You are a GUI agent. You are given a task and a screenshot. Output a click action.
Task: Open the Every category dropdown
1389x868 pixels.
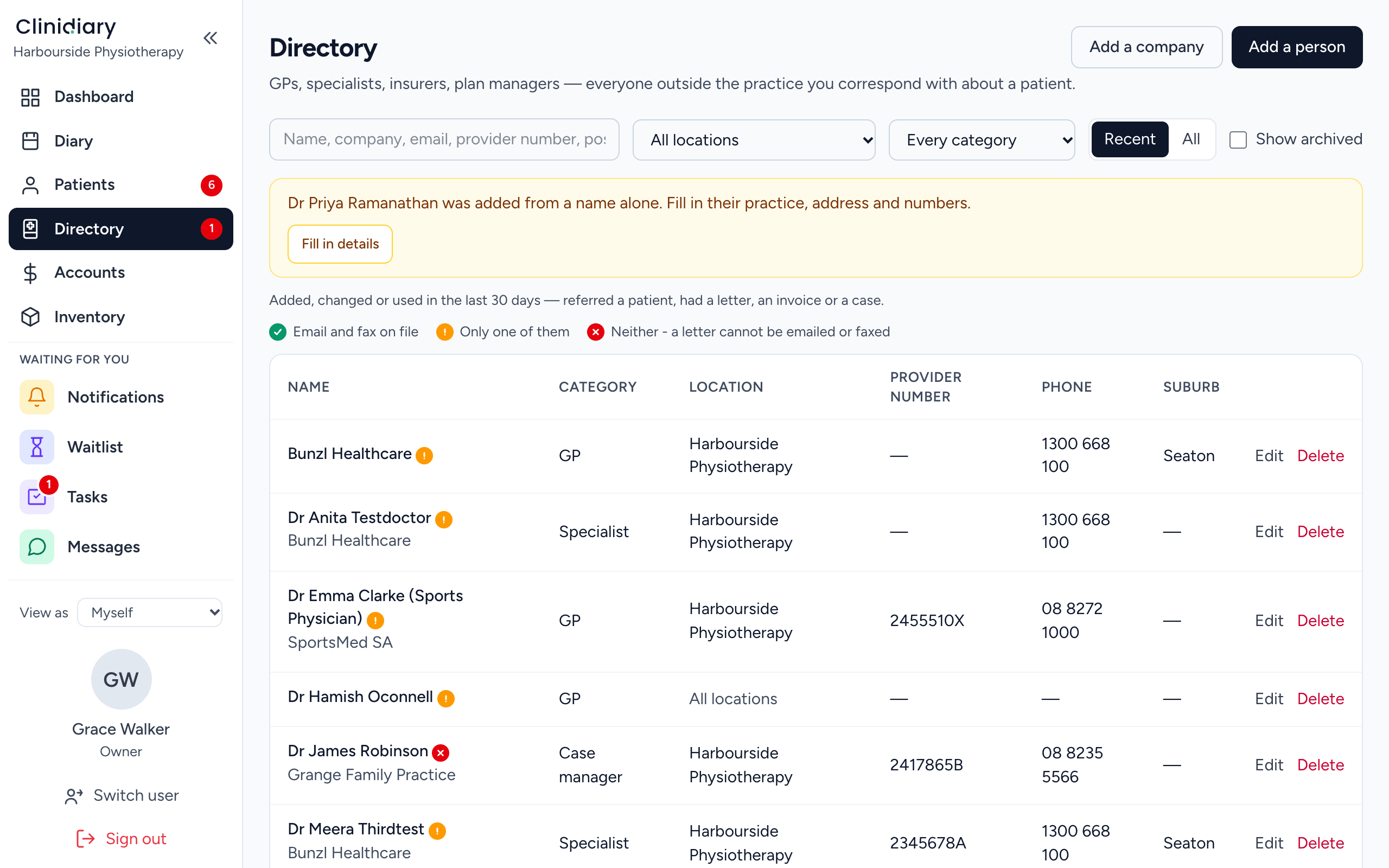982,139
